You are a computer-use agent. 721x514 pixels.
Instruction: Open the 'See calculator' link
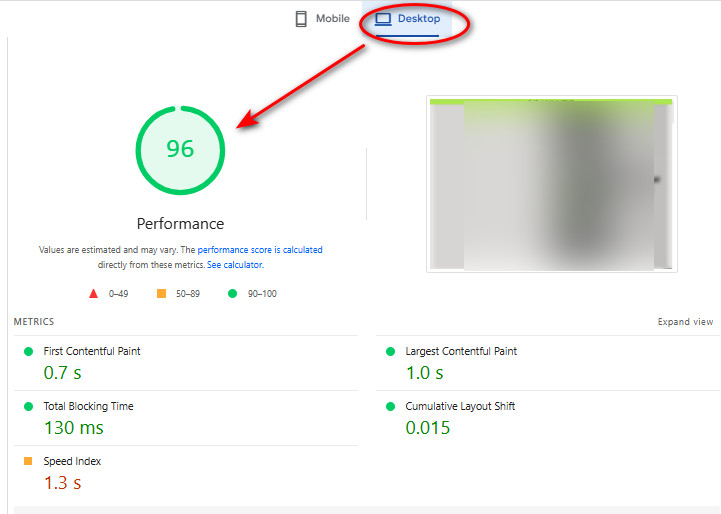point(235,265)
